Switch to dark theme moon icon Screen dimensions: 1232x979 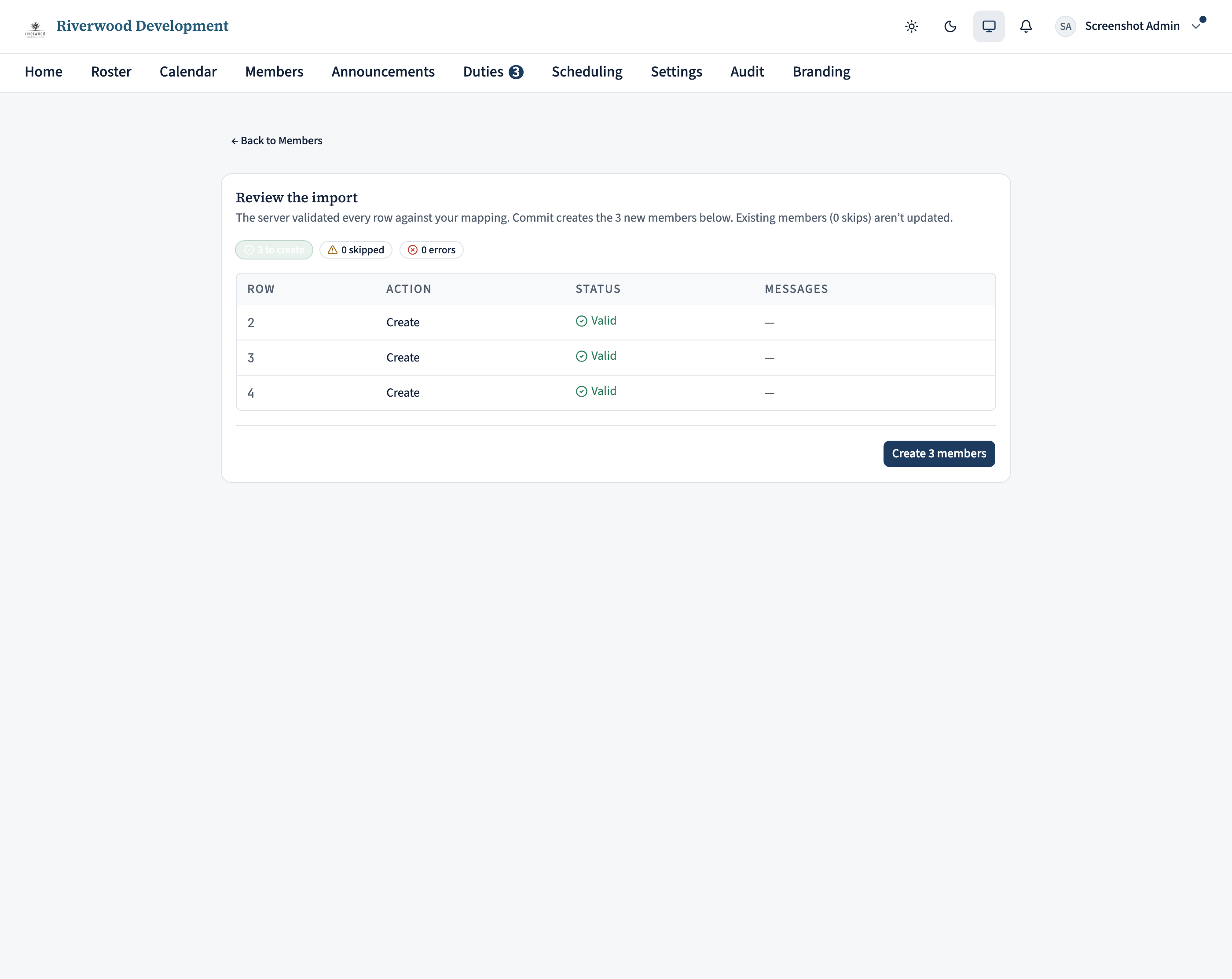[x=950, y=26]
